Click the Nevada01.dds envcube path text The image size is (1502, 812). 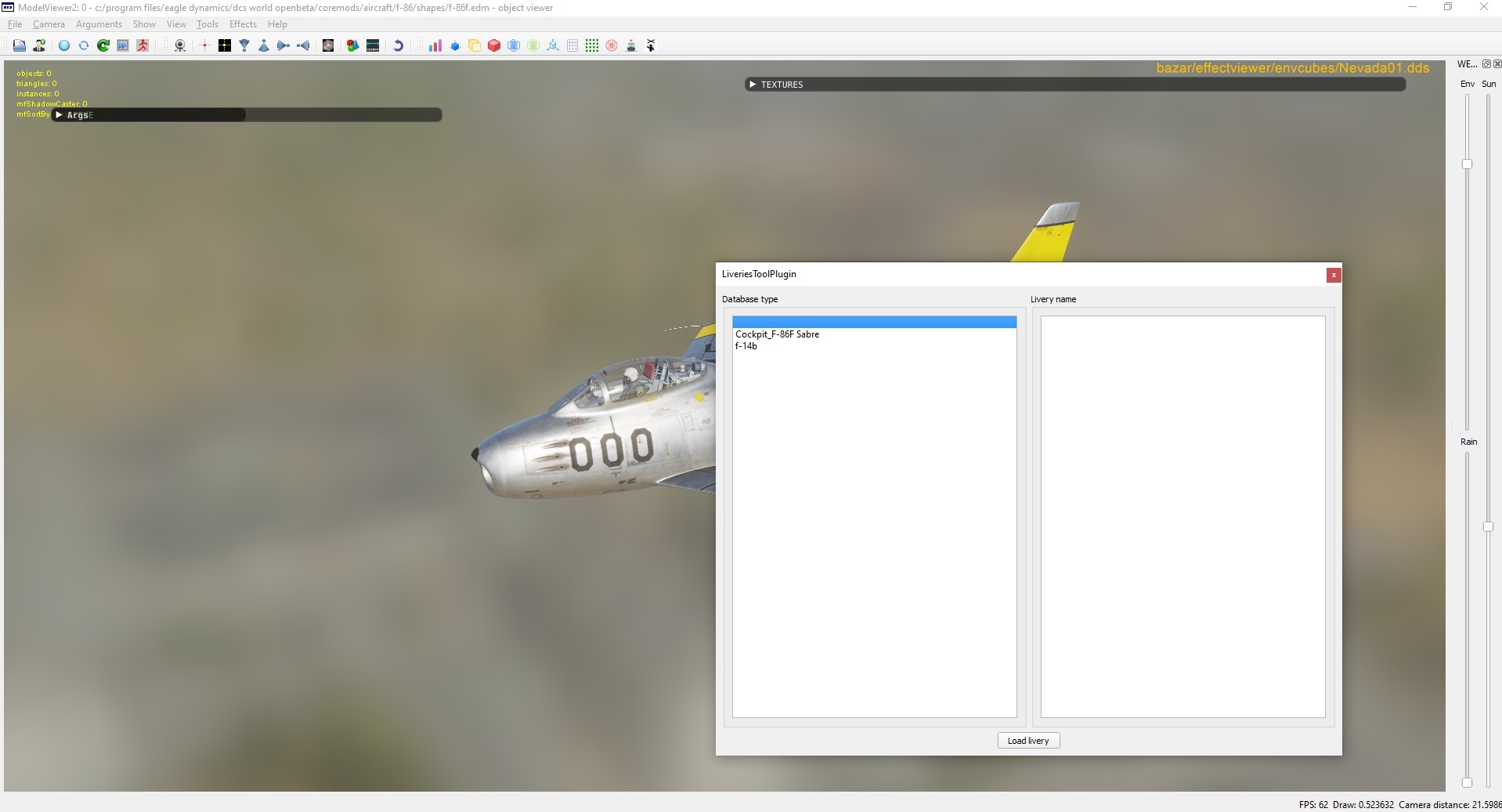tap(1293, 68)
